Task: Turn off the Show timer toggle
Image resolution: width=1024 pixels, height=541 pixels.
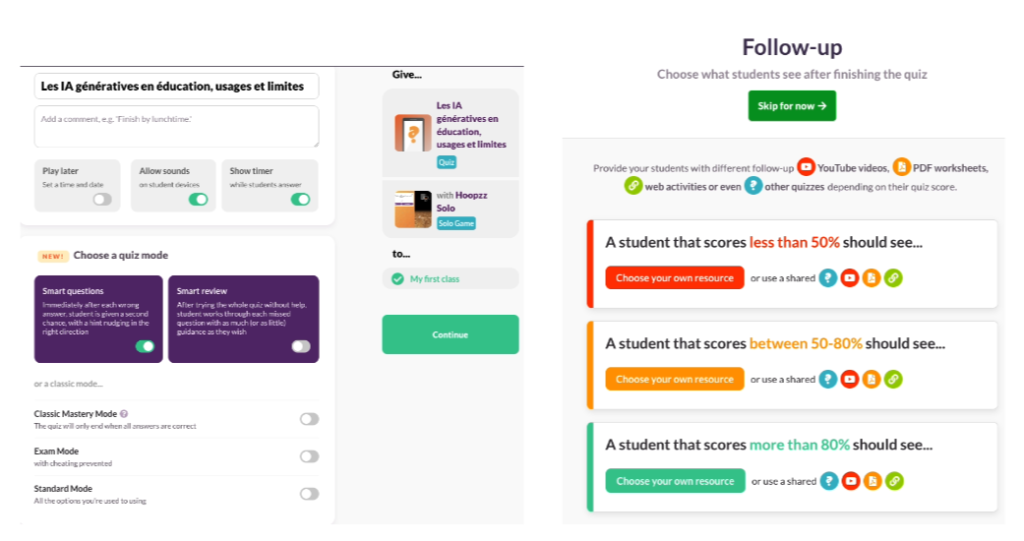Action: pyautogui.click(x=300, y=199)
